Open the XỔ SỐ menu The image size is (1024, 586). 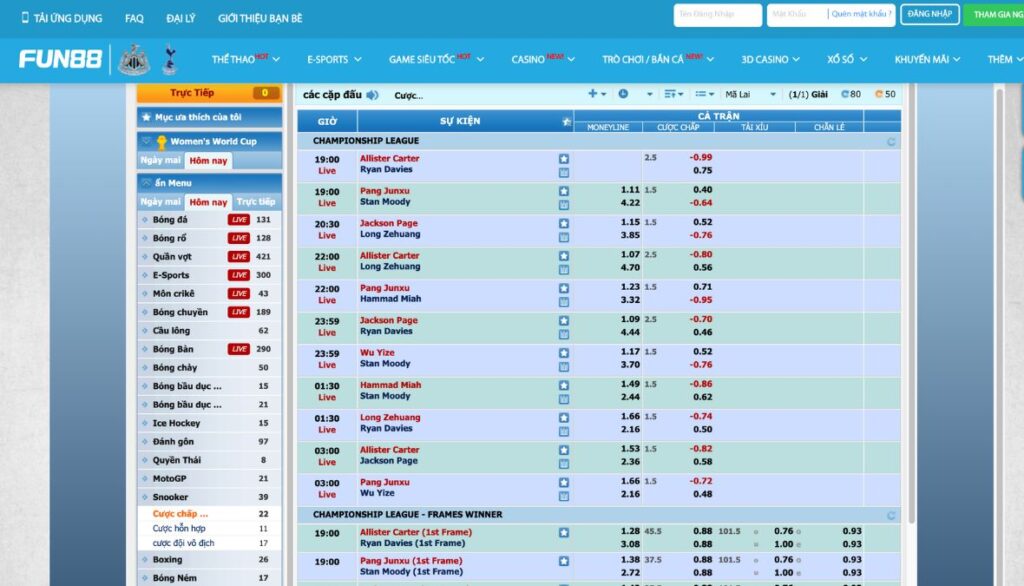(847, 59)
